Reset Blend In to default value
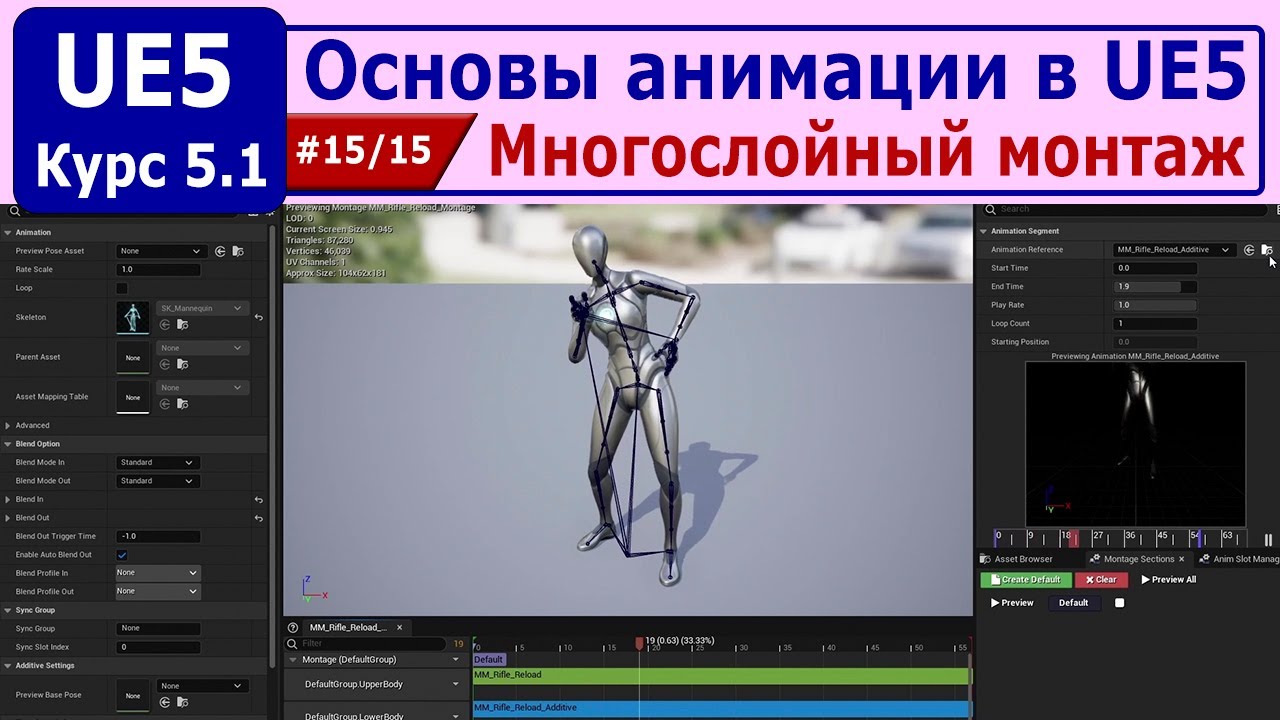This screenshot has height=720, width=1280. (259, 499)
